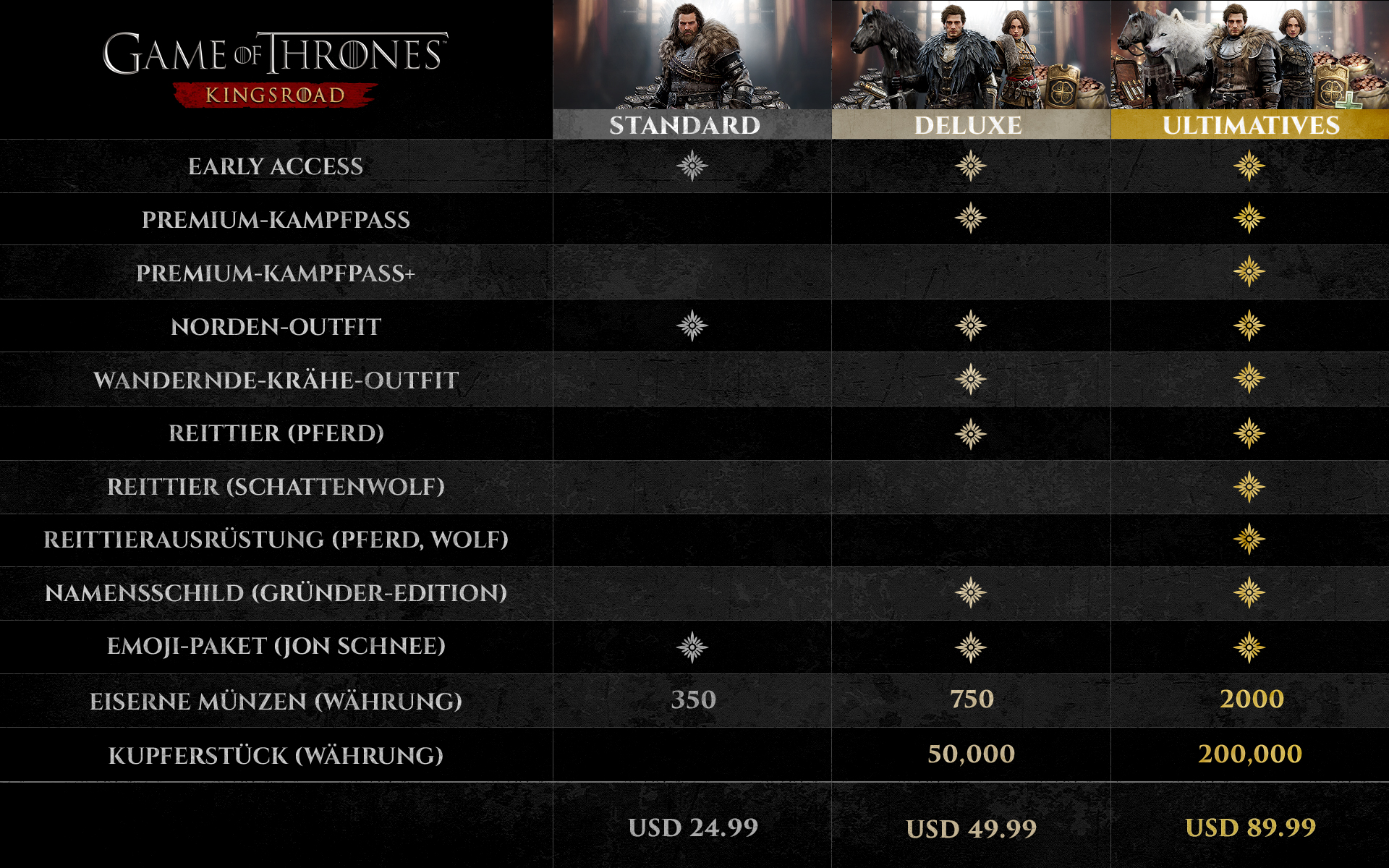Click the Deluxe Reittier (Pferd) star icon

(970, 433)
